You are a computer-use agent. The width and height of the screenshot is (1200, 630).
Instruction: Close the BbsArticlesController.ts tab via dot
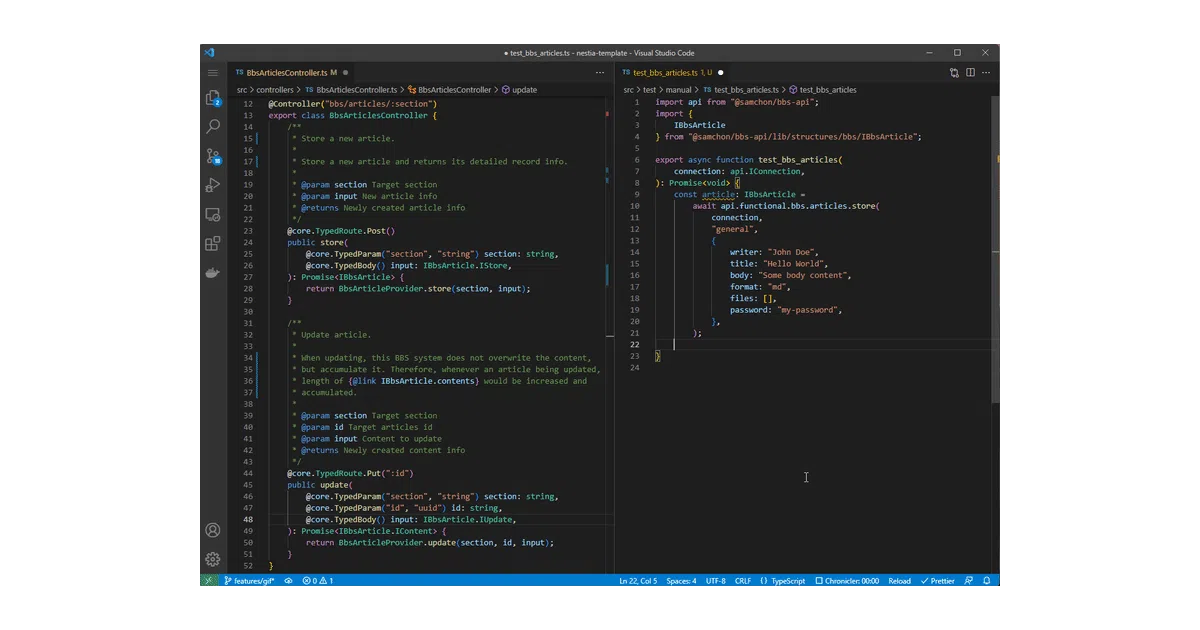coord(346,72)
